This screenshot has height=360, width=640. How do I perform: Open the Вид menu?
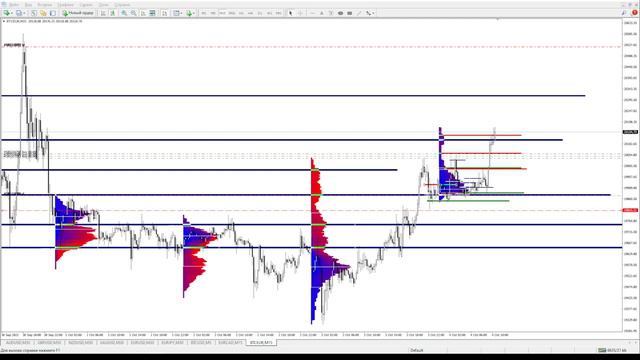pyautogui.click(x=28, y=5)
